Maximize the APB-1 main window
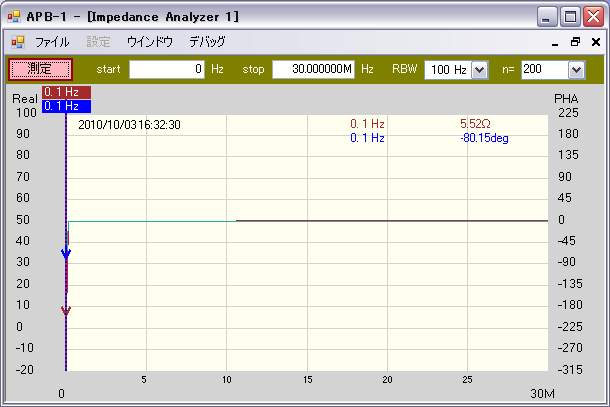Screen dimensions: 610x407 pyautogui.click(x=570, y=17)
